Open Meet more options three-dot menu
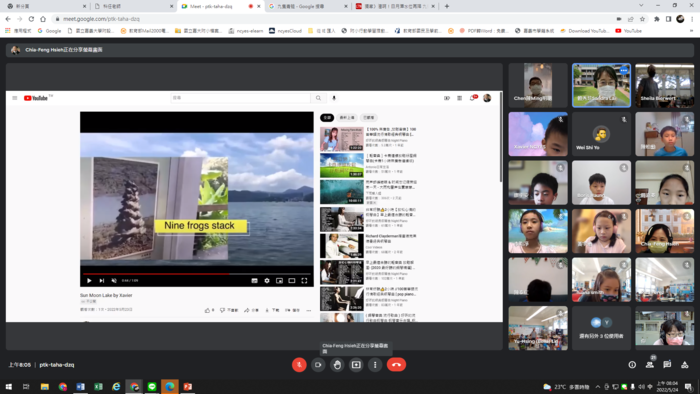This screenshot has width=700, height=394. pos(375,365)
